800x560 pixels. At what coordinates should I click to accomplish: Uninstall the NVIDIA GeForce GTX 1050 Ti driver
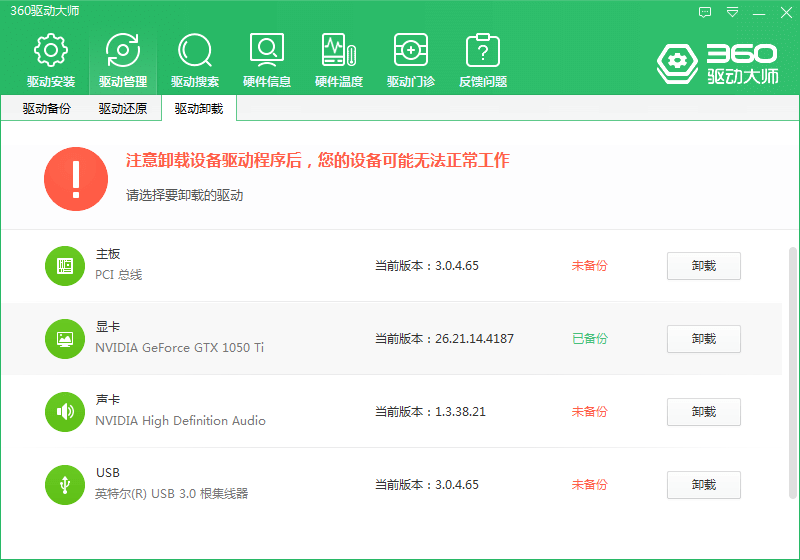pos(703,339)
